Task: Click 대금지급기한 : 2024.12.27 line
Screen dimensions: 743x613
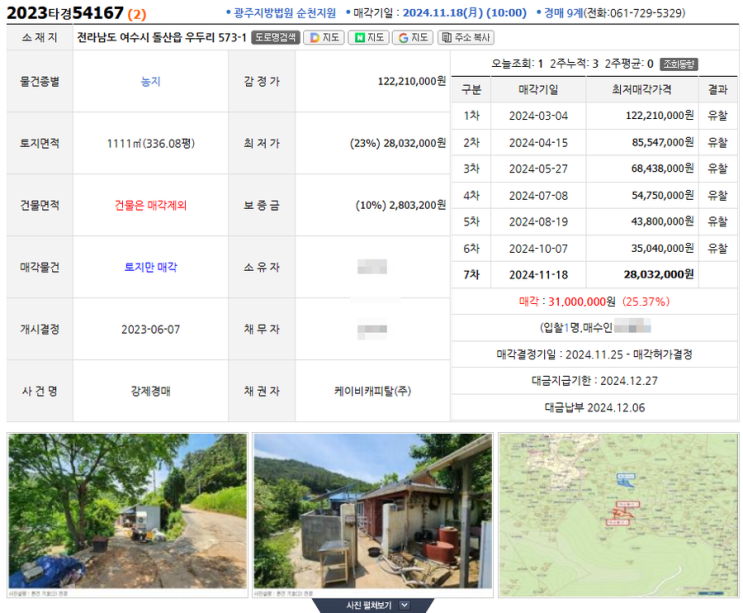Action: coord(594,381)
